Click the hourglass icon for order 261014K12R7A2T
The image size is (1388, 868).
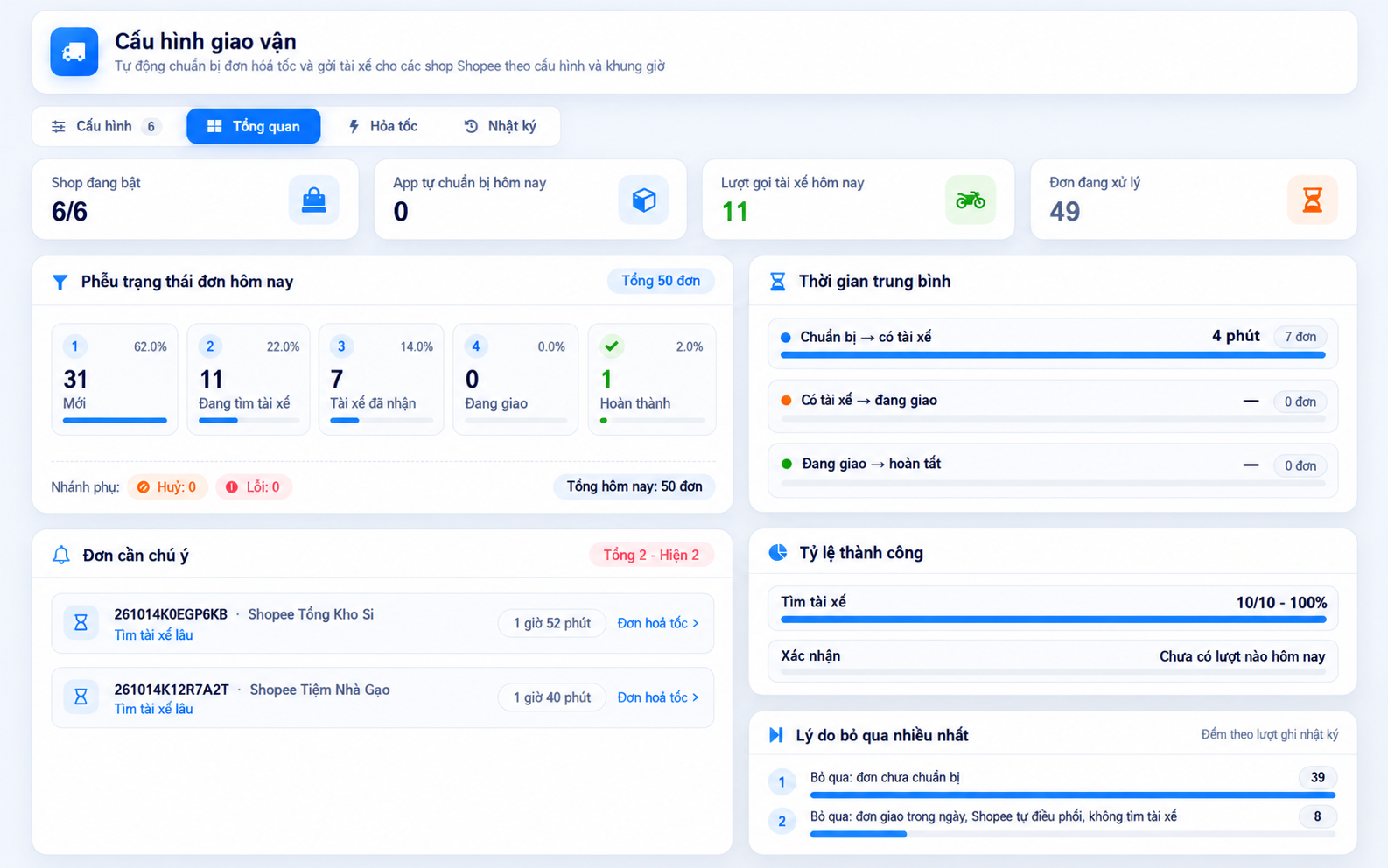(81, 697)
